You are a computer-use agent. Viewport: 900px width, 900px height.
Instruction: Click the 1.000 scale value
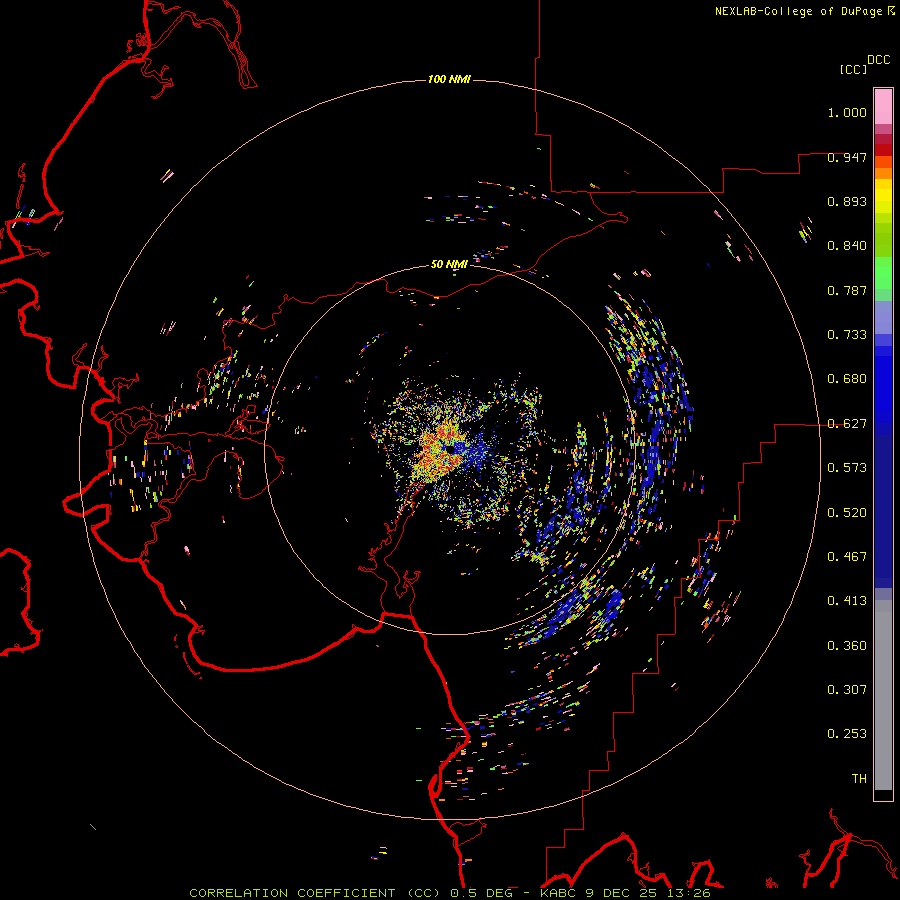point(847,112)
